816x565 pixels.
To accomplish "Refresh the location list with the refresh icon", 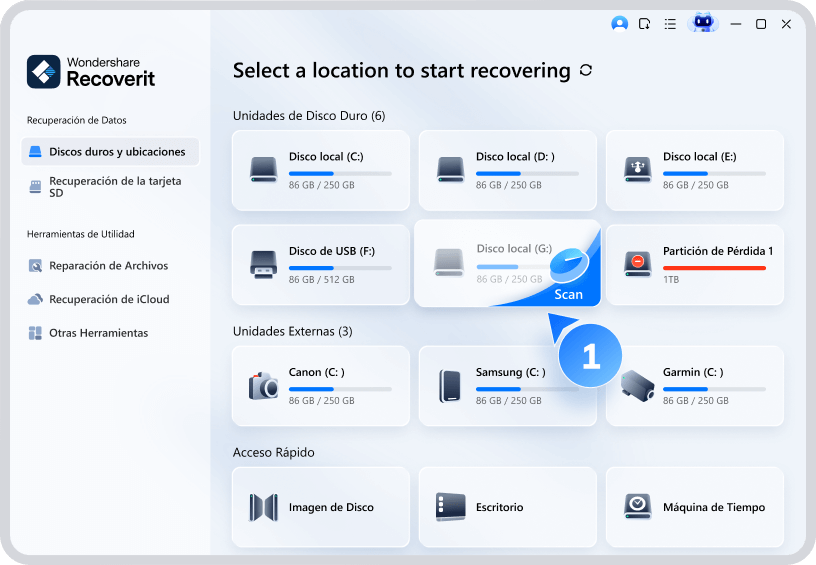I will [586, 71].
